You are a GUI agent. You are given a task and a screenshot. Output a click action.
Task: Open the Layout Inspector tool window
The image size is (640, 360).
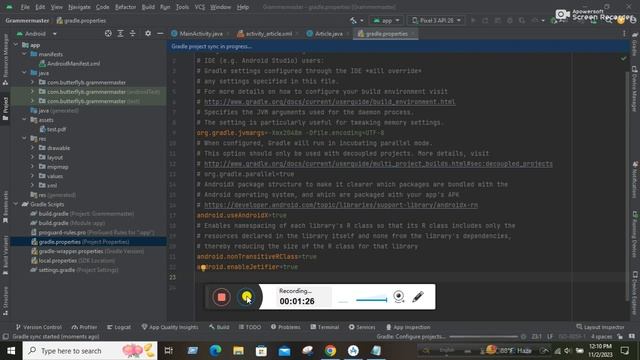click(x=600, y=327)
